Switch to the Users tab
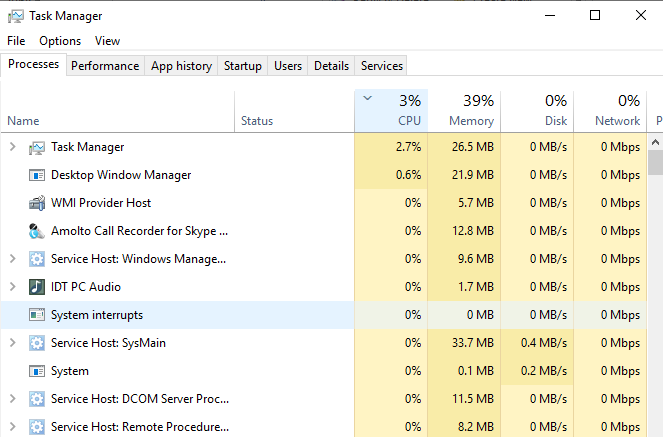This screenshot has width=663, height=437. (288, 66)
